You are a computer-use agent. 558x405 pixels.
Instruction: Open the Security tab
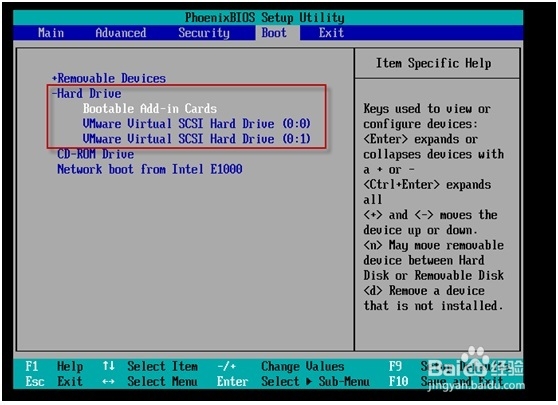(x=204, y=33)
